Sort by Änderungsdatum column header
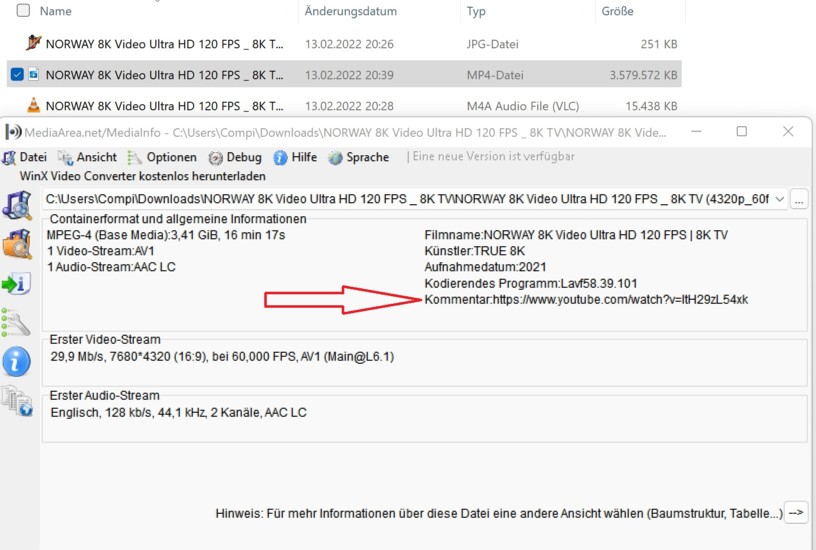The width and height of the screenshot is (816, 550). click(351, 11)
